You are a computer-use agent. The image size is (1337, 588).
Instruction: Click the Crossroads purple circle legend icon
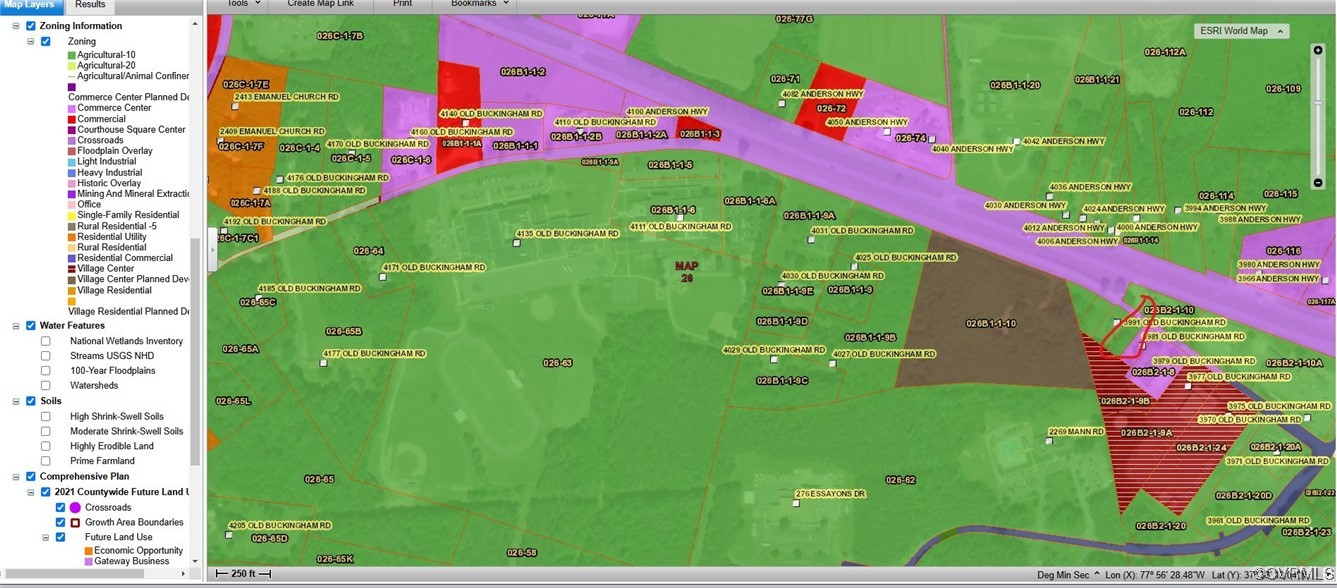click(x=75, y=508)
